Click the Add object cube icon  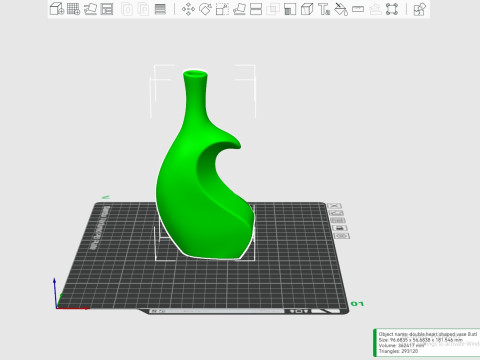(x=56, y=9)
